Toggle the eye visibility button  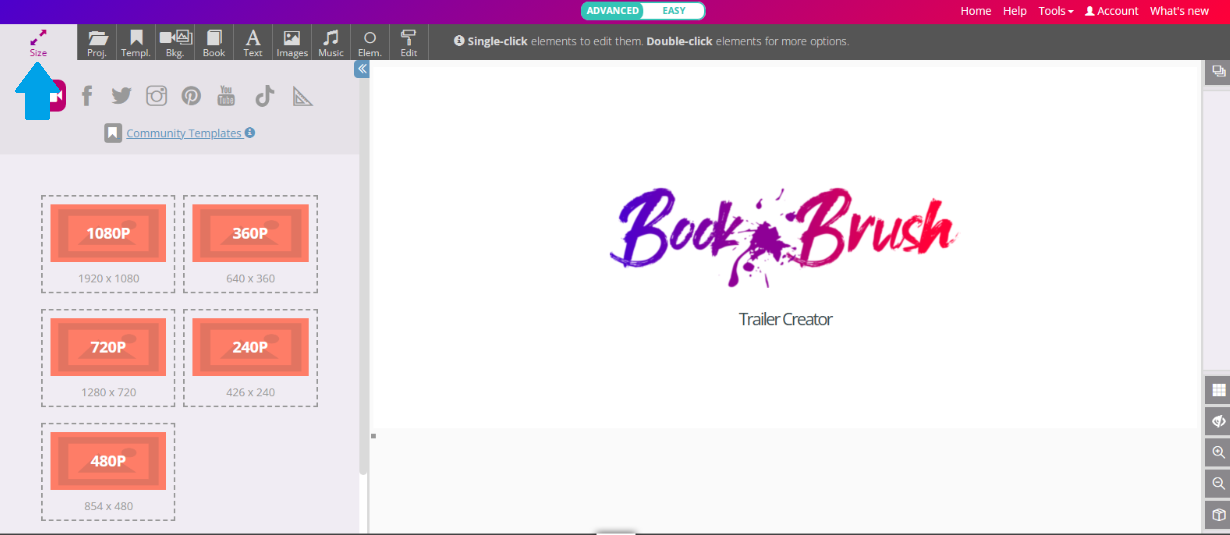tap(1218, 421)
